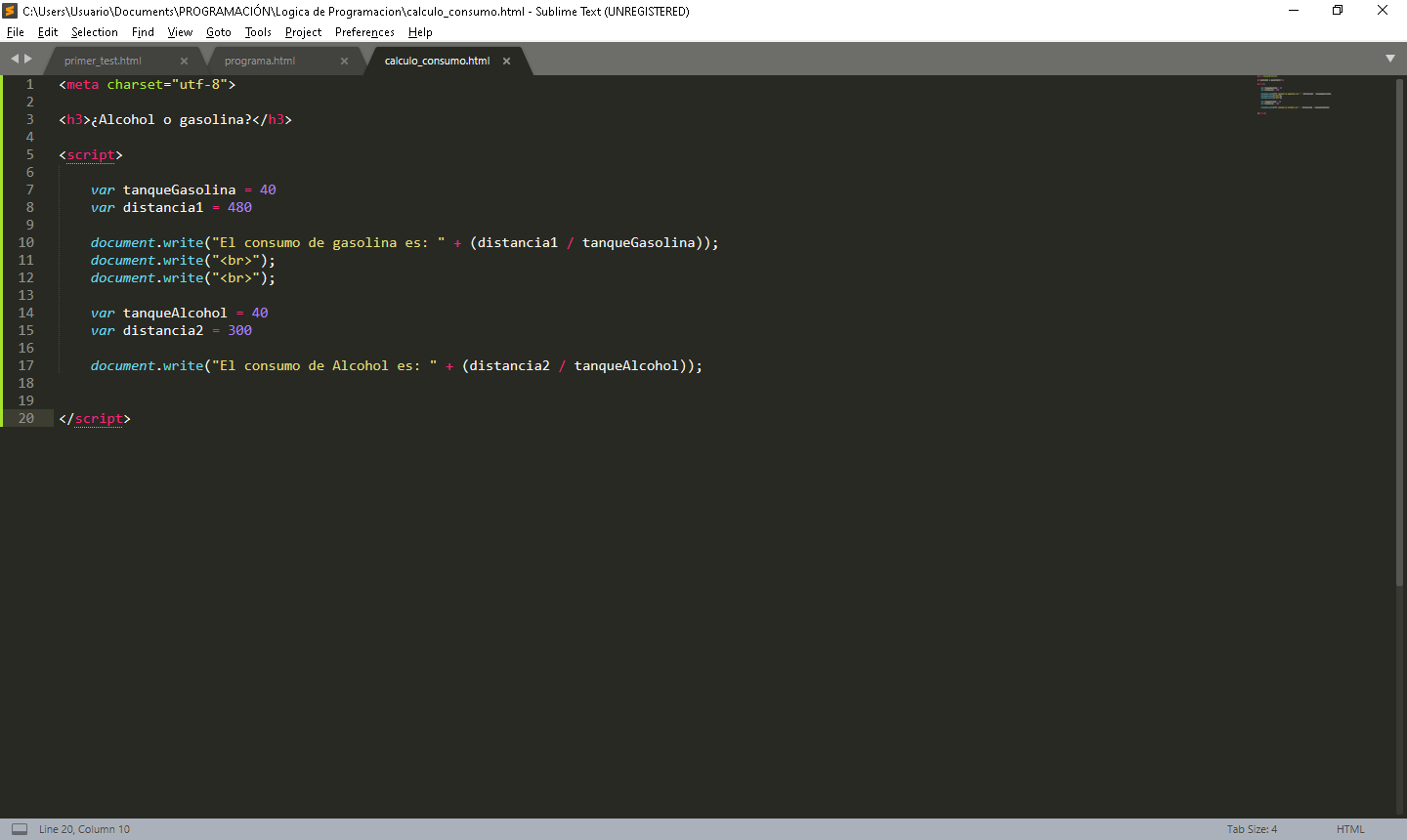
Task: Click the 'El consumo de gasolina es' string
Action: [x=328, y=243]
